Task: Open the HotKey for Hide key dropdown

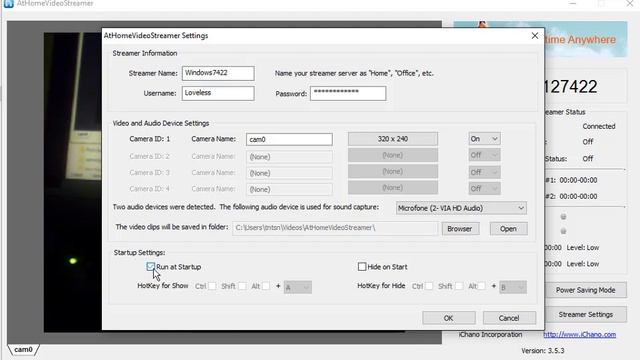Action: pyautogui.click(x=513, y=287)
